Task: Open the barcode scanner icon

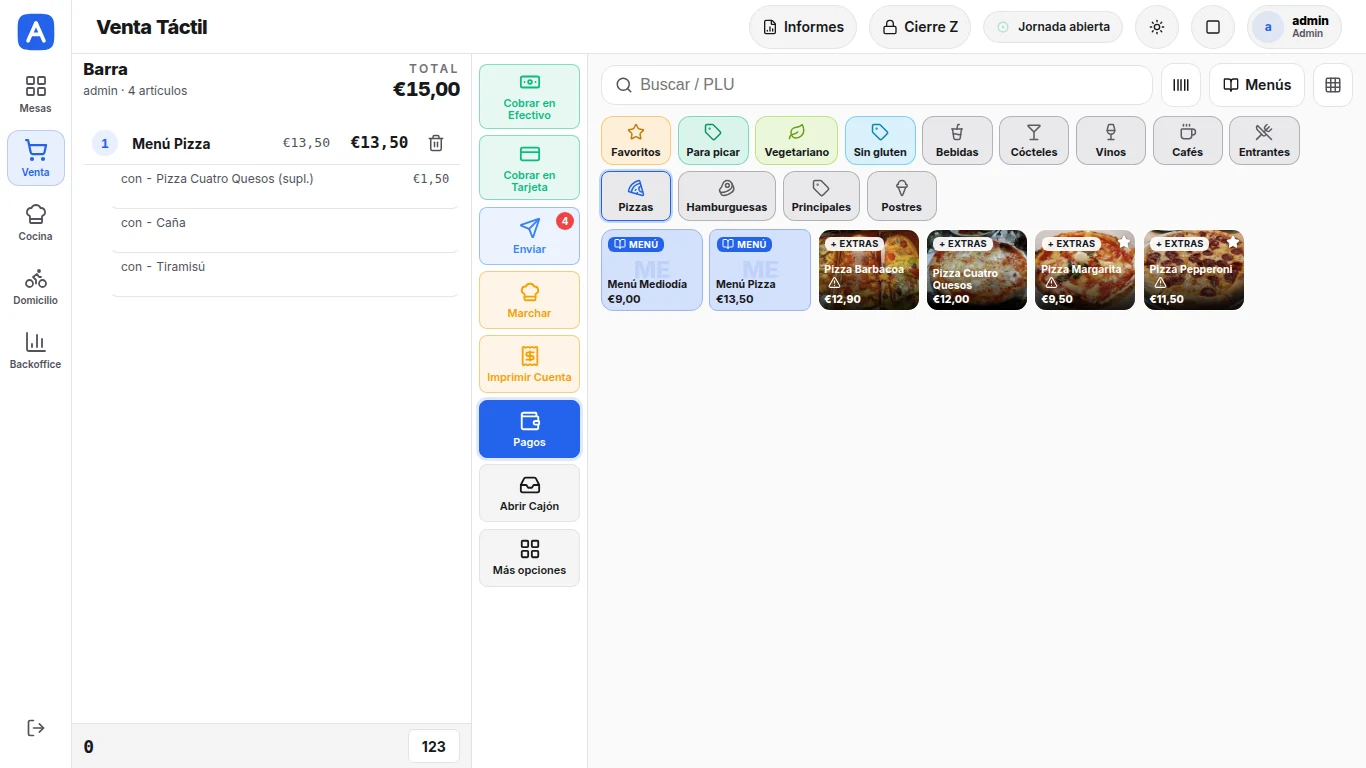Action: pos(1181,85)
